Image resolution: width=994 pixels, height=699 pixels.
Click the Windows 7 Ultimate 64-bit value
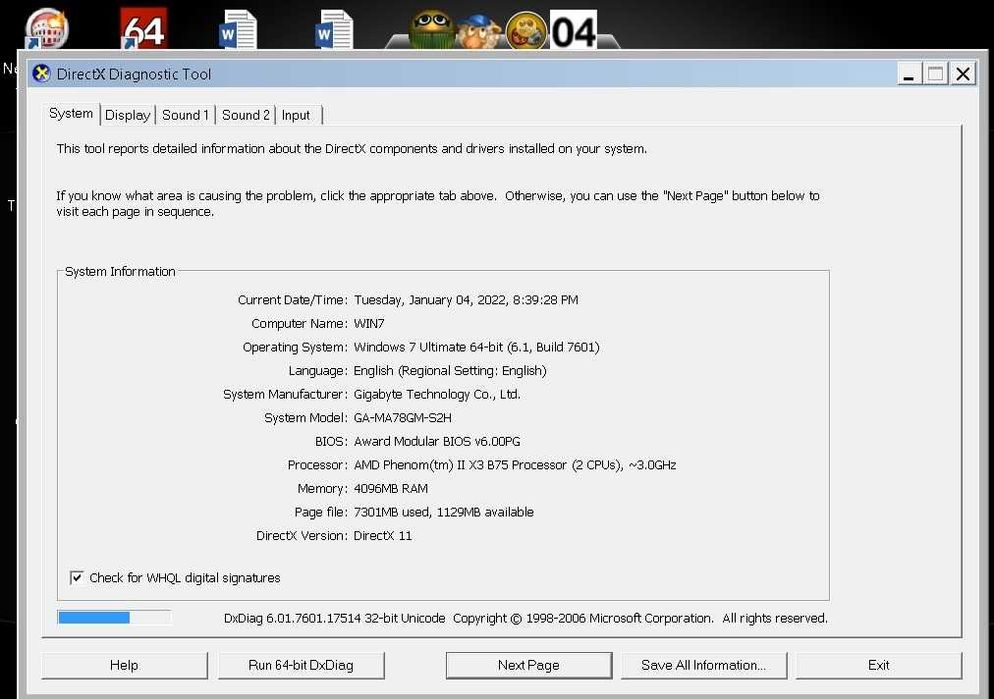477,347
